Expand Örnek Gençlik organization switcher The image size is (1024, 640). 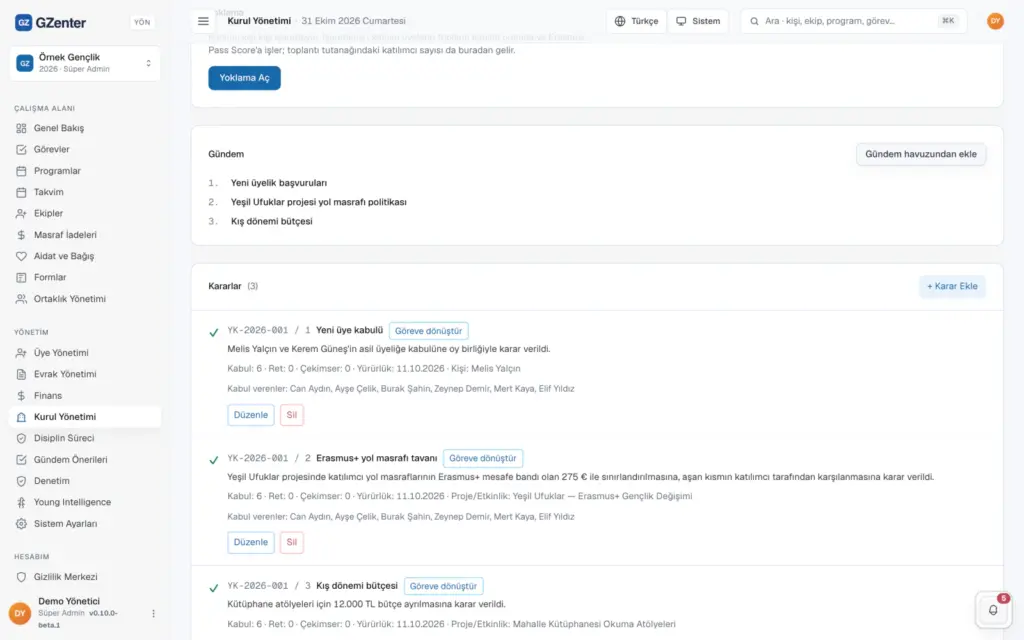click(x=85, y=63)
